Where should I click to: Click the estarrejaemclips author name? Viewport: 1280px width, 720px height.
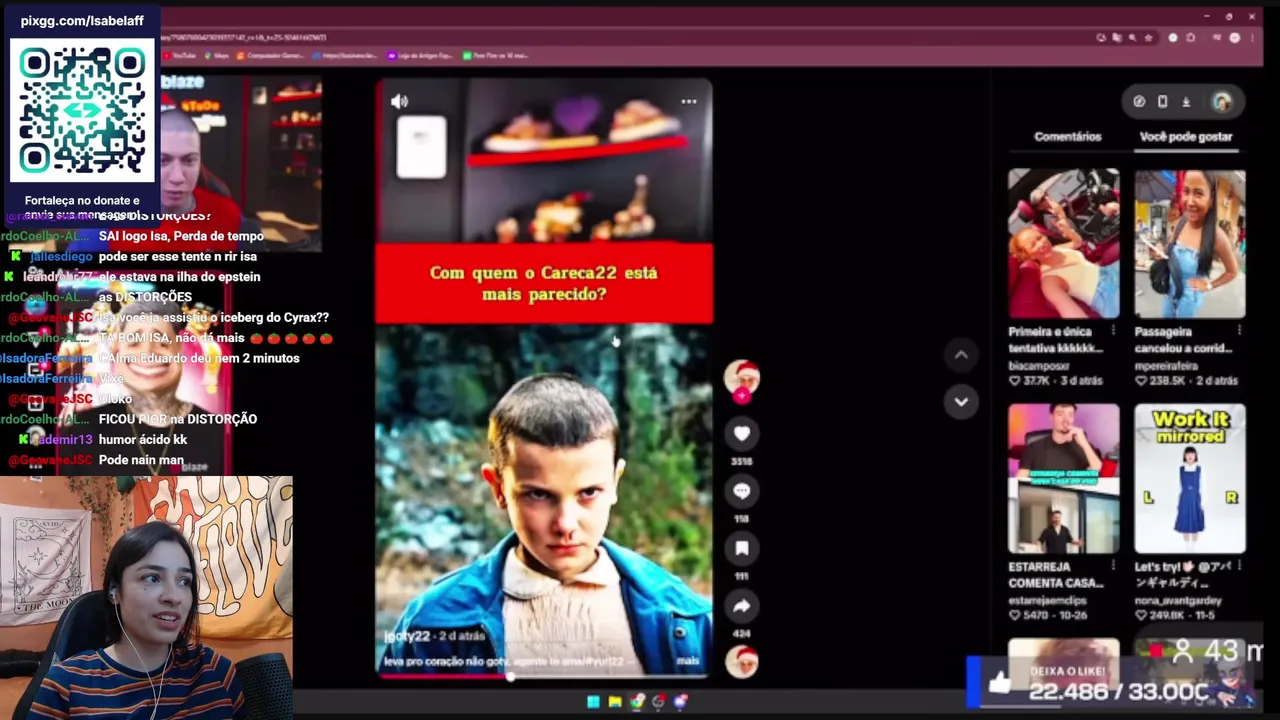tap(1046, 601)
